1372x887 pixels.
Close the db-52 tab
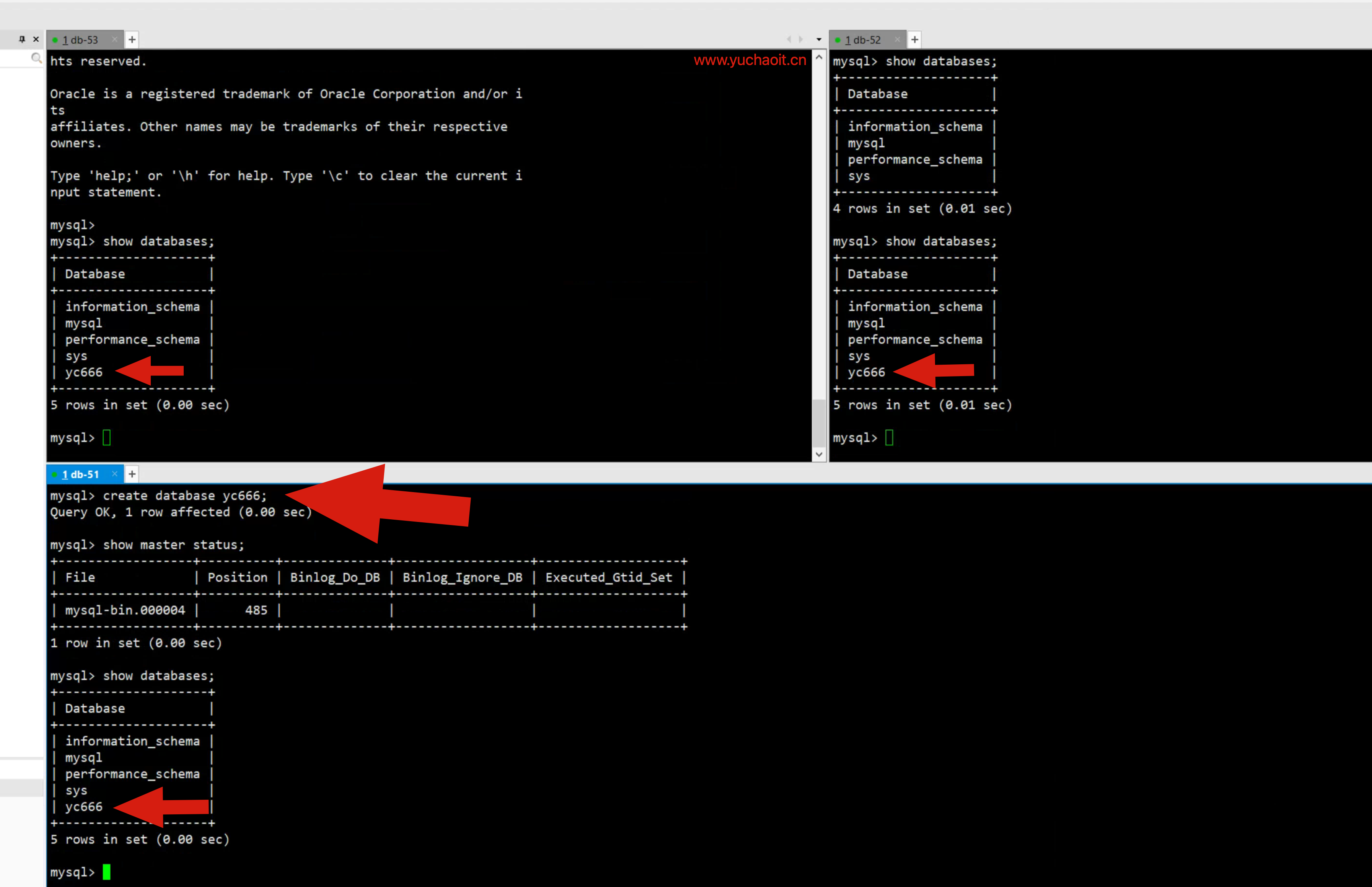click(897, 40)
